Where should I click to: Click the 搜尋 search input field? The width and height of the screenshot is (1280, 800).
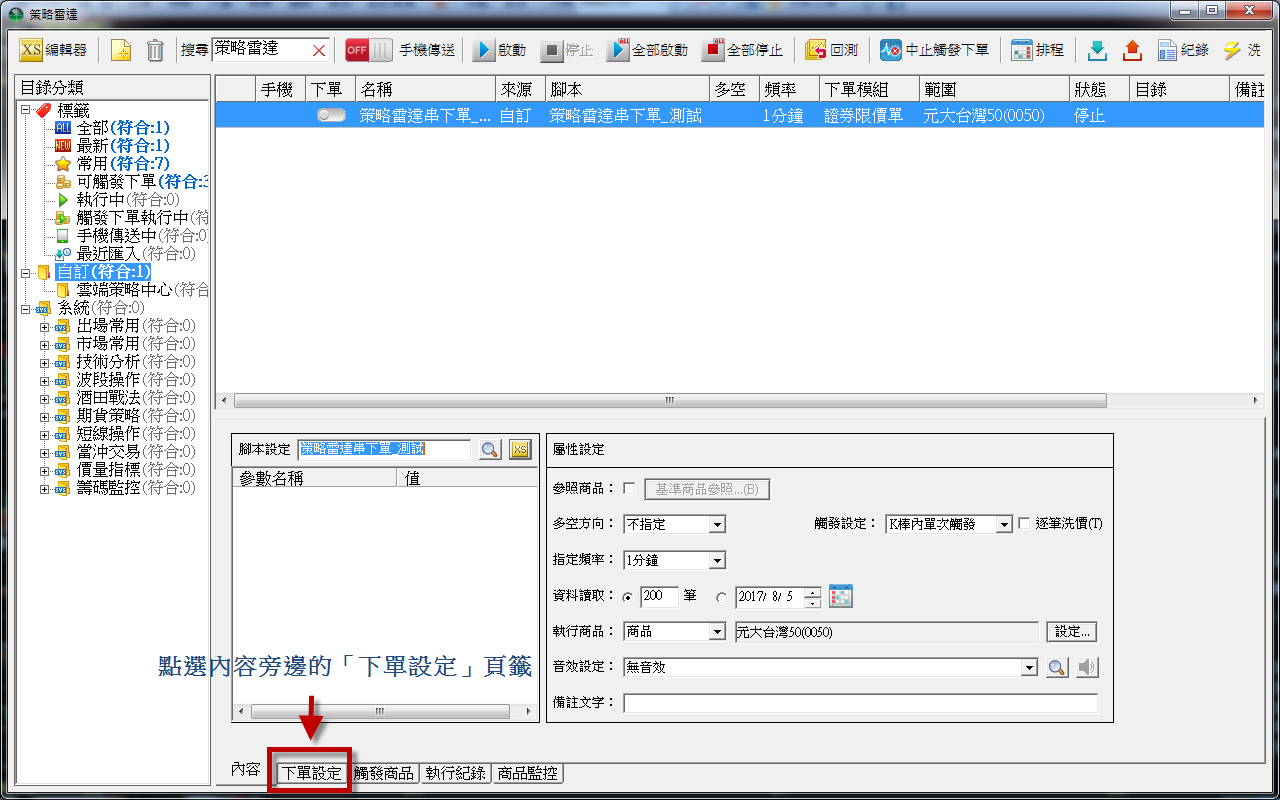click(x=262, y=50)
